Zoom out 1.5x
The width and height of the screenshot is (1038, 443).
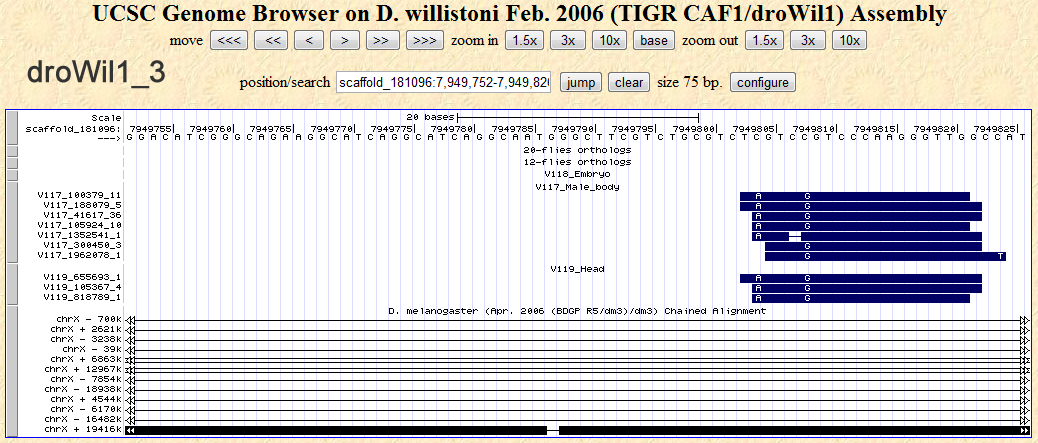[765, 40]
